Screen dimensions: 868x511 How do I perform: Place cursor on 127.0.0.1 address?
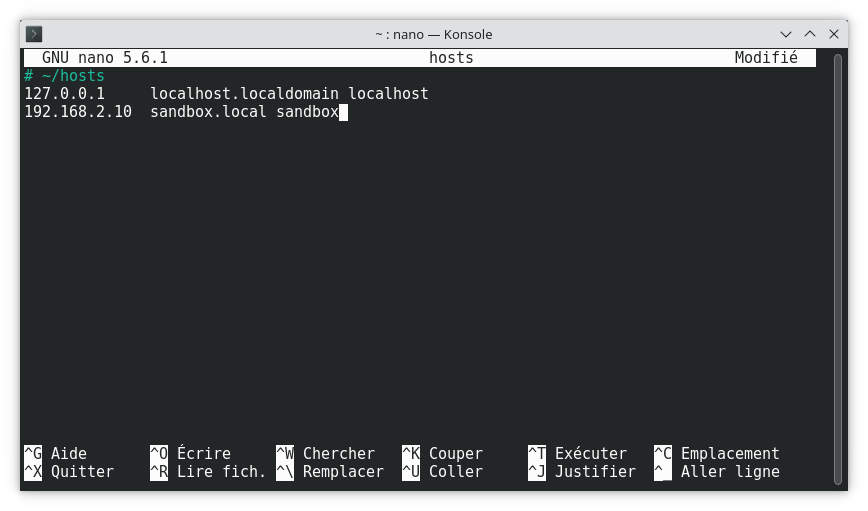coord(65,94)
